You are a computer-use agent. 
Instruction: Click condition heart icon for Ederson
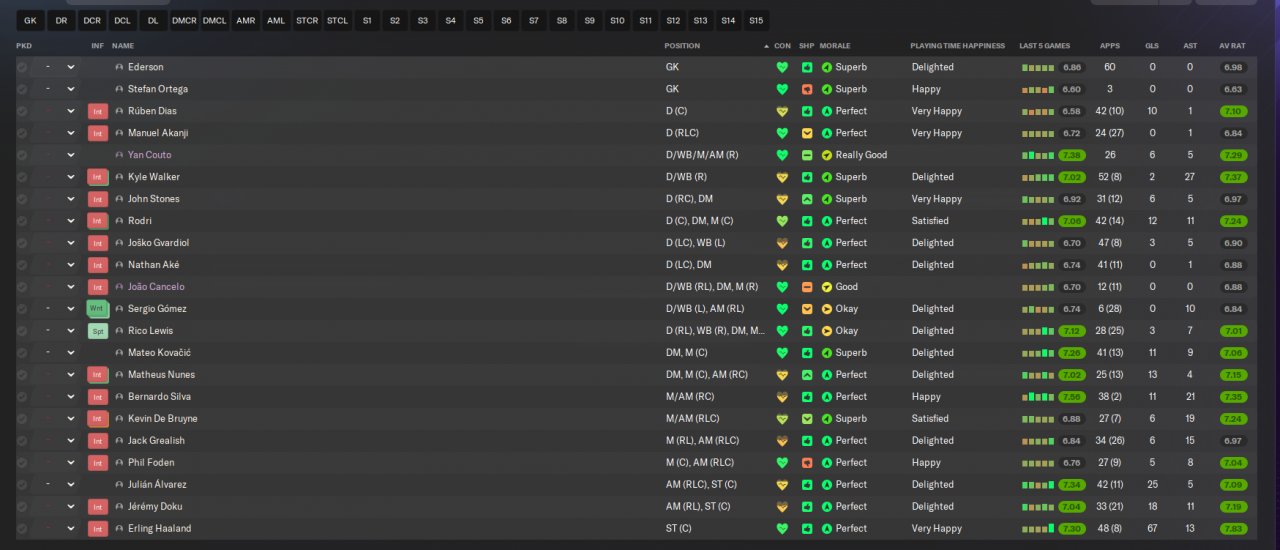pos(782,67)
